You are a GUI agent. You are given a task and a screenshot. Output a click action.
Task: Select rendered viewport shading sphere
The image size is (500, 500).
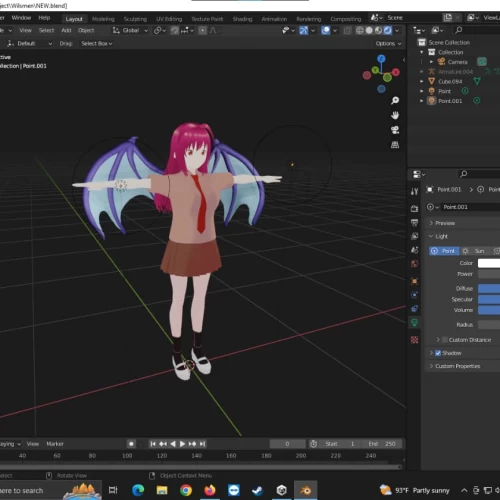click(x=387, y=31)
